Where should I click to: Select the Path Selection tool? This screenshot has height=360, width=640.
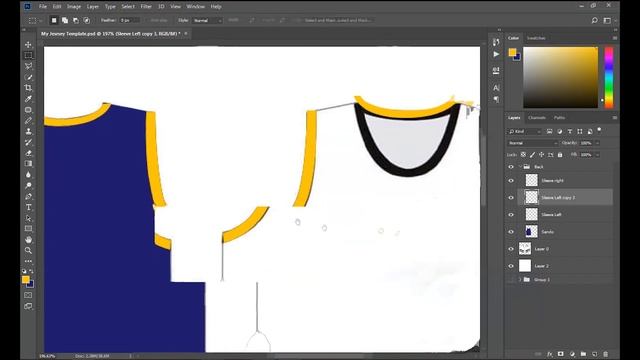pos(28,218)
